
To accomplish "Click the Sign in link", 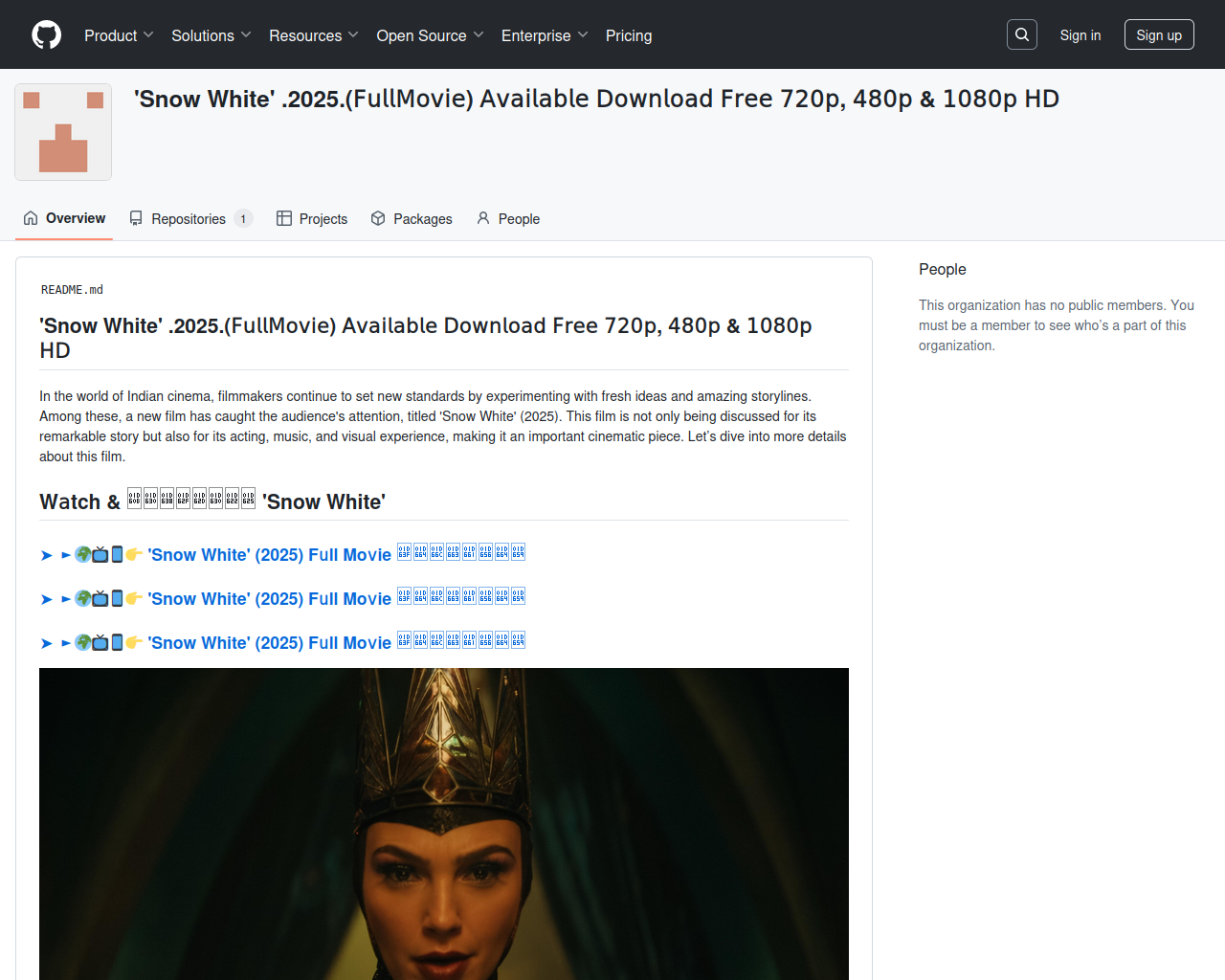I will [x=1080, y=35].
